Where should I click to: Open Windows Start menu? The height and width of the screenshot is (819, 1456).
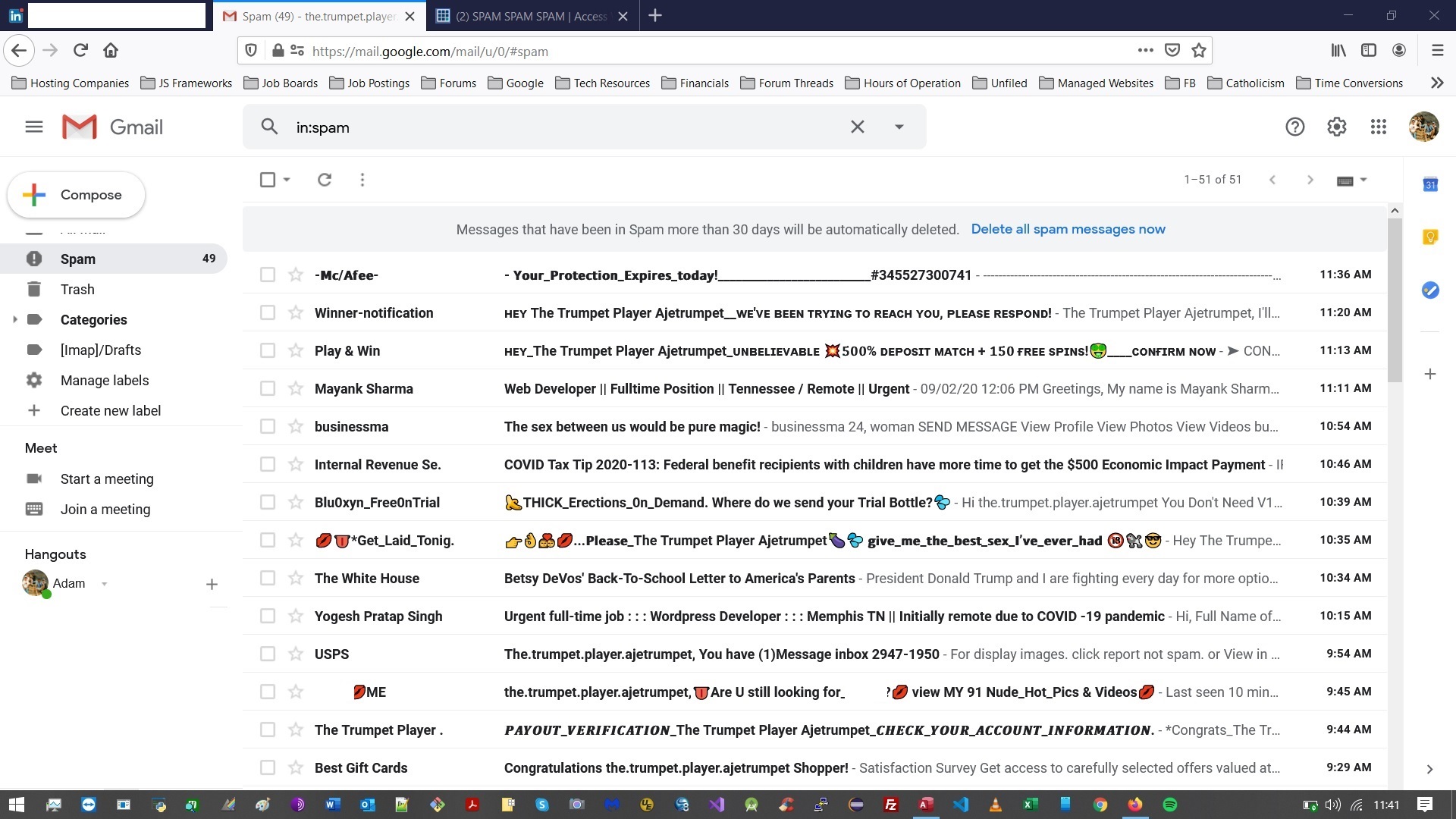pos(16,804)
